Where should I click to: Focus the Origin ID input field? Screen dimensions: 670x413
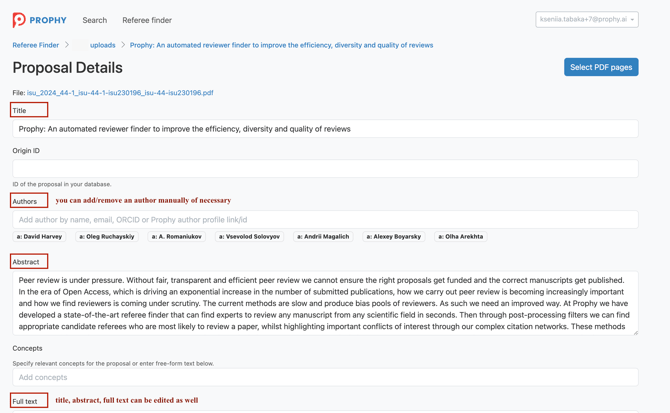[x=325, y=169]
